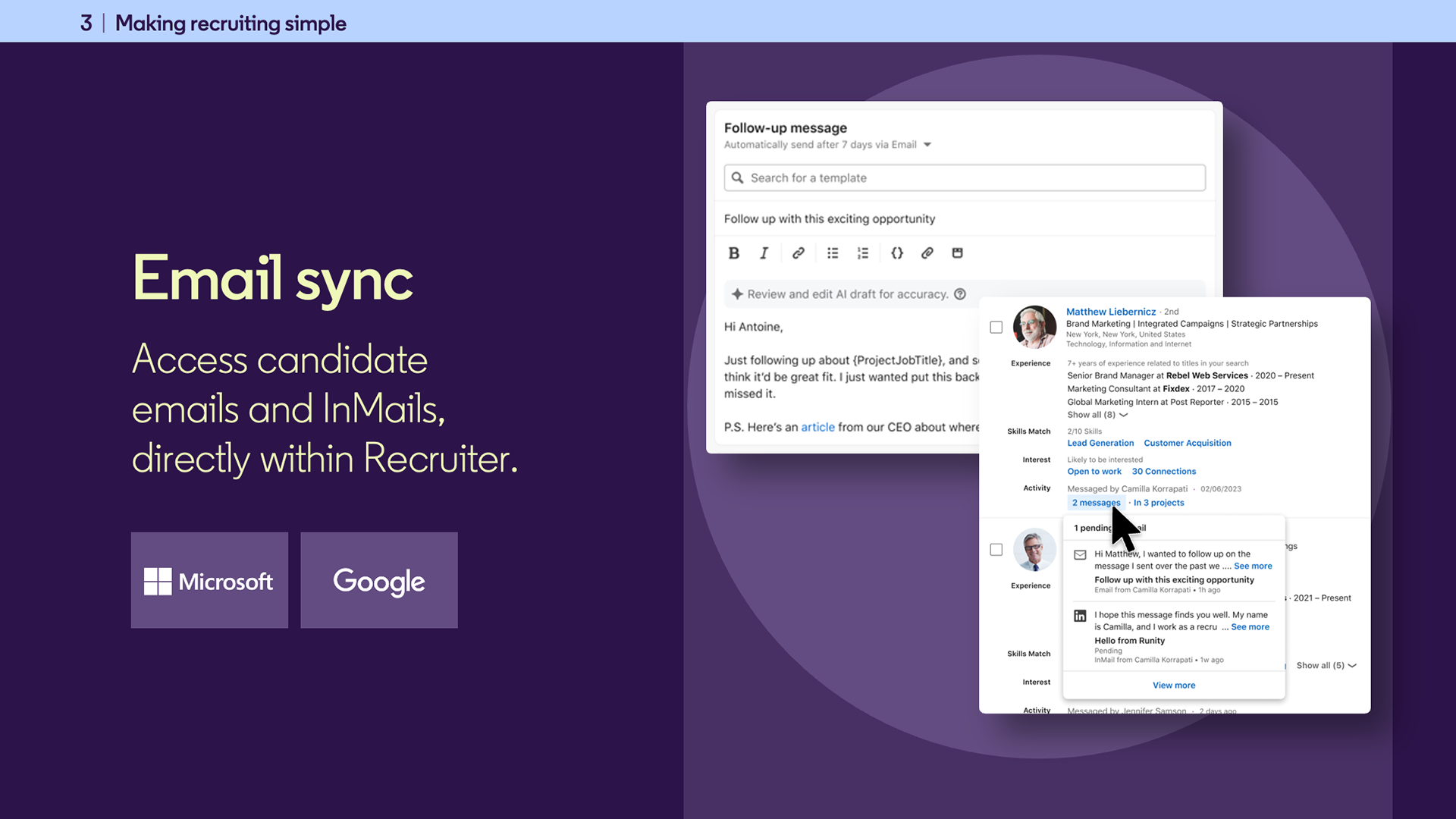Click the 'Lead Generation' skill link

pos(1100,444)
